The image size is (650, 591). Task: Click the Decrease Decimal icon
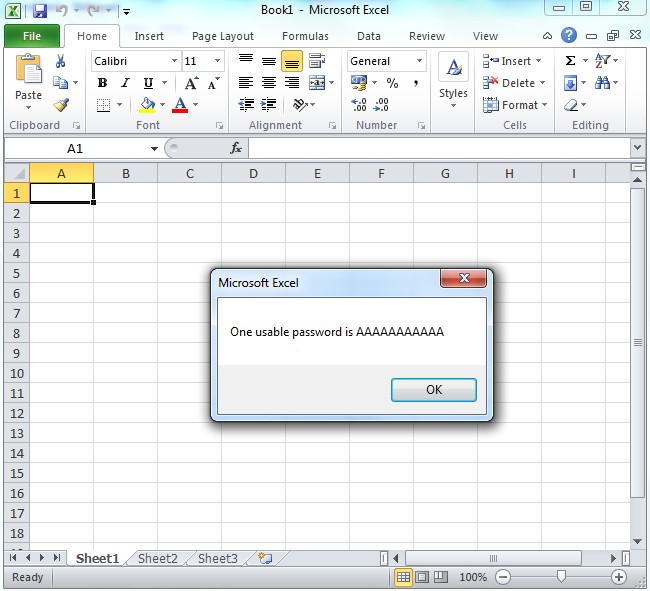pos(381,104)
